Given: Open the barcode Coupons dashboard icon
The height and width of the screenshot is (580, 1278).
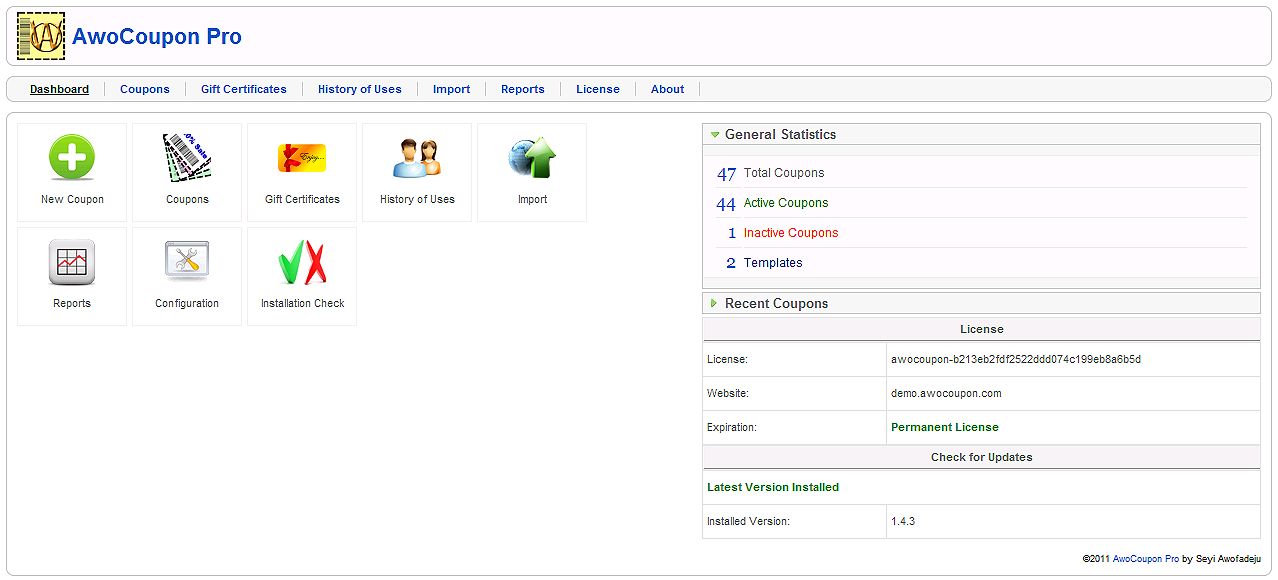Looking at the screenshot, I should coord(187,158).
